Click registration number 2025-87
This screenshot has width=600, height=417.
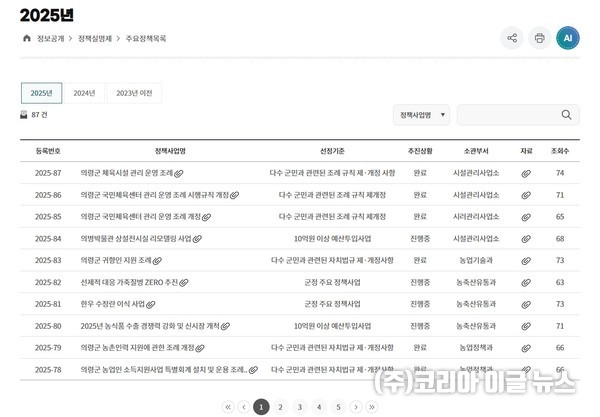(48, 173)
